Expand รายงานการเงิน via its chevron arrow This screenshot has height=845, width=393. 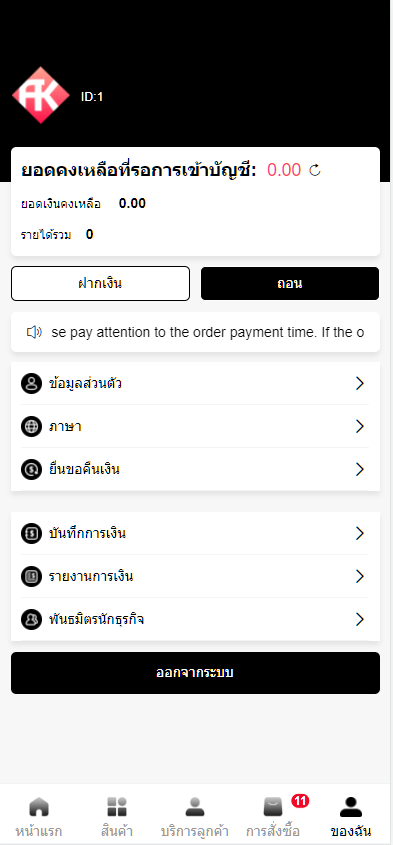tap(360, 577)
